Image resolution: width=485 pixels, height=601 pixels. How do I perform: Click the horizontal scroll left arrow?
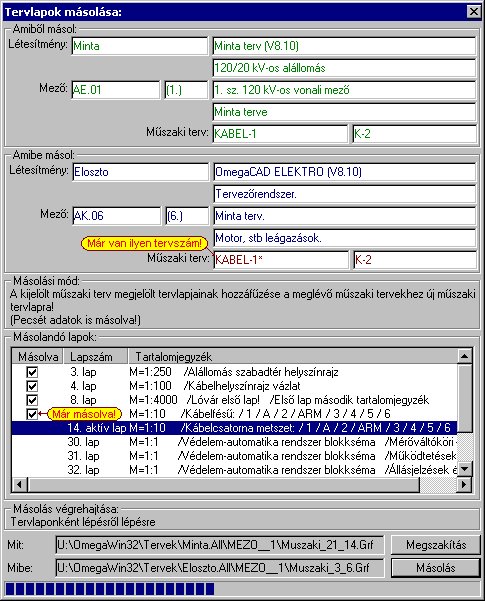pos(19,484)
